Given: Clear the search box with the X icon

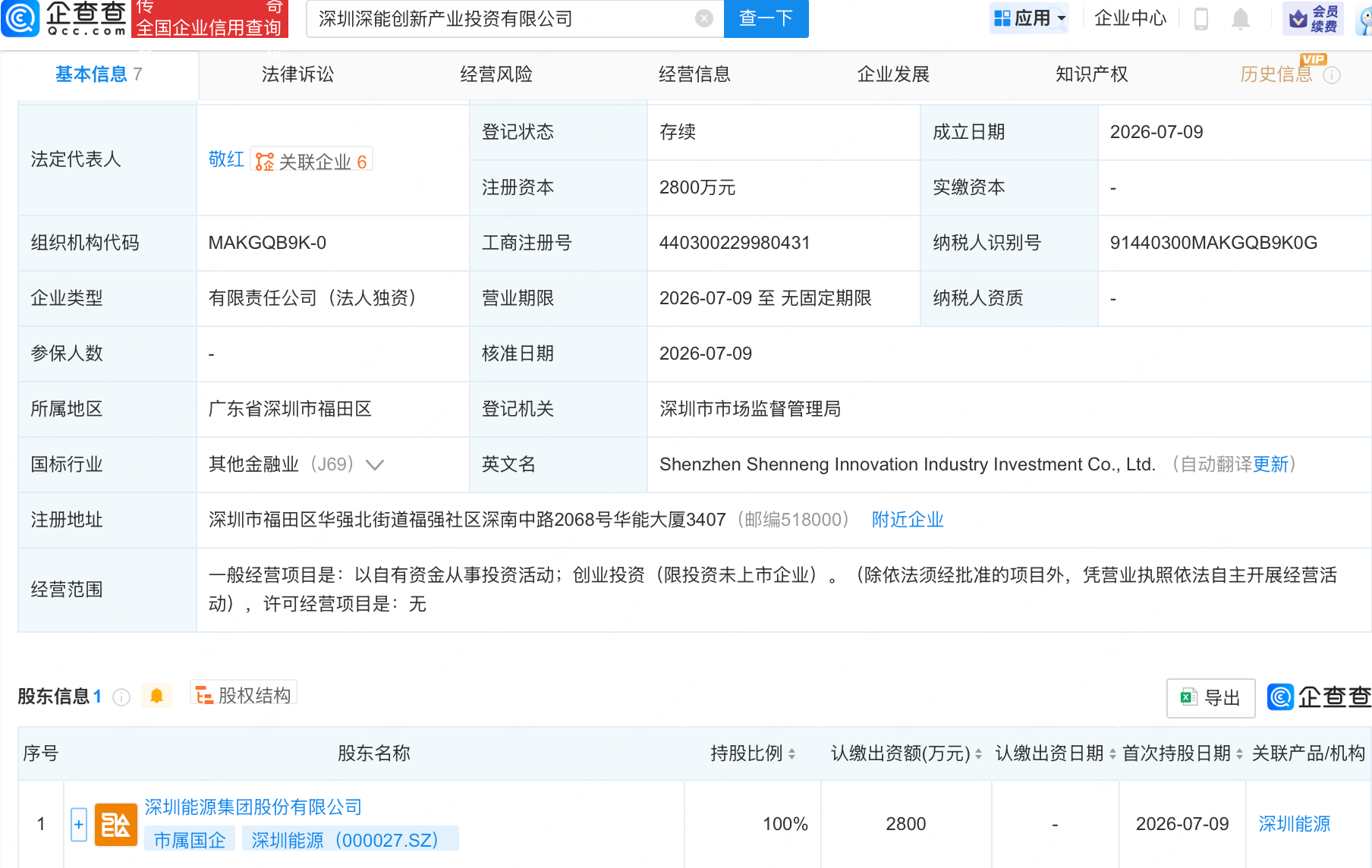Looking at the screenshot, I should [x=704, y=18].
